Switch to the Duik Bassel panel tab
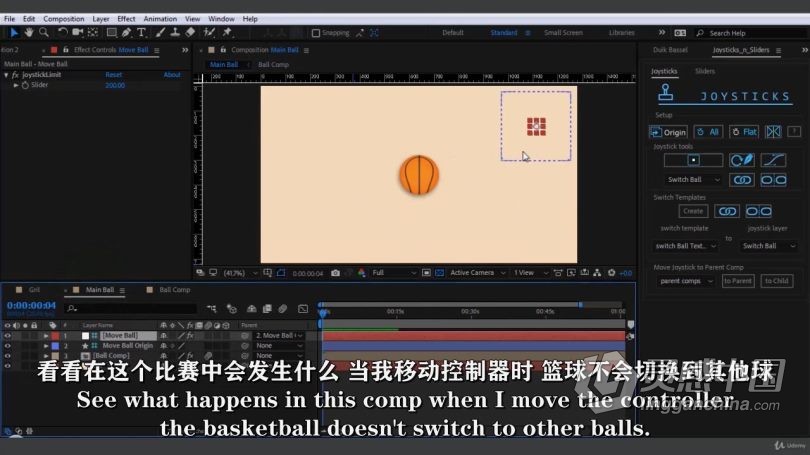The image size is (810, 455). tap(670, 50)
